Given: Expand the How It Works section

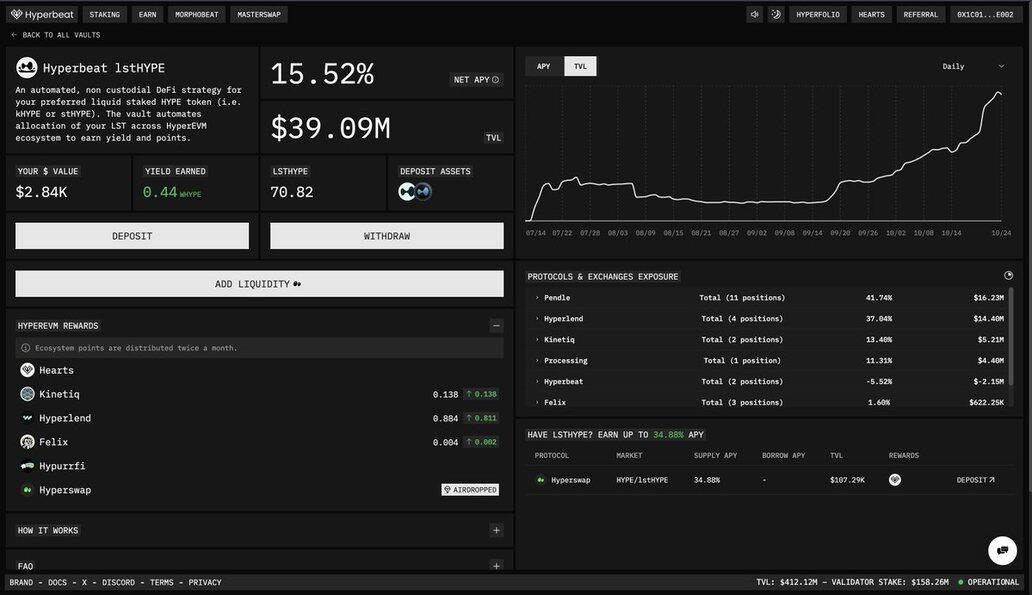Looking at the screenshot, I should click(x=496, y=530).
